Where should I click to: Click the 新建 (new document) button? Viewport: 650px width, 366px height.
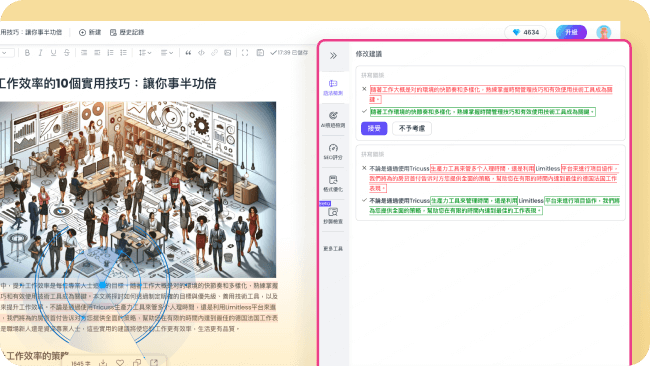click(90, 32)
